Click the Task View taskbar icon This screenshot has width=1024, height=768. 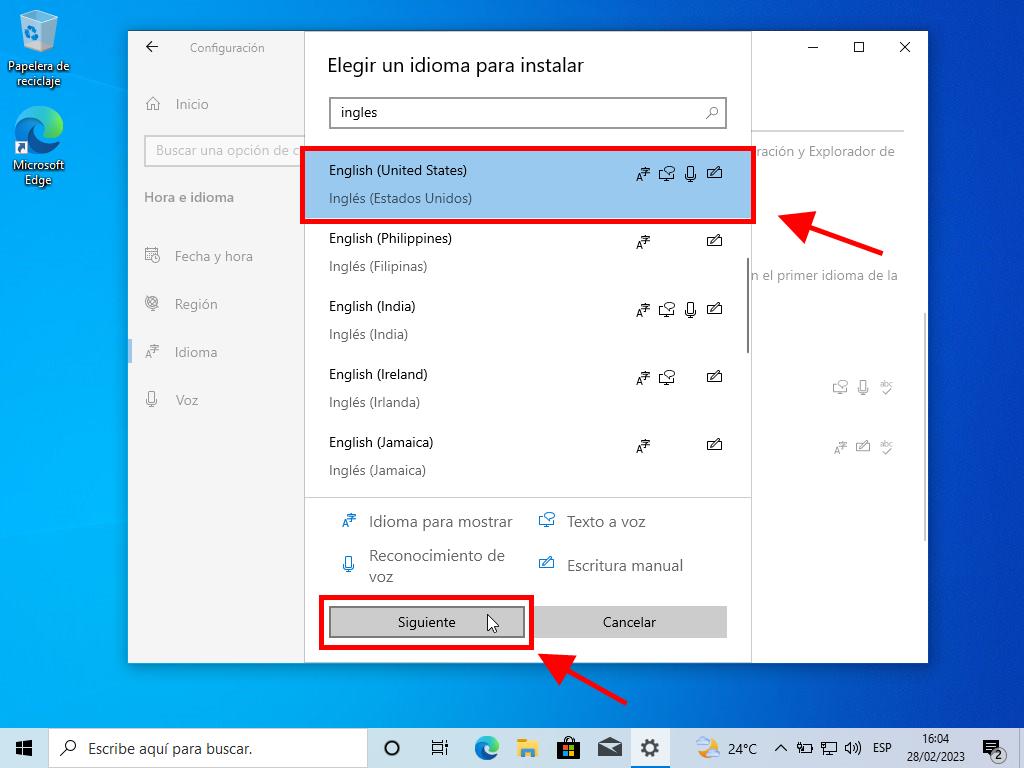[x=439, y=748]
